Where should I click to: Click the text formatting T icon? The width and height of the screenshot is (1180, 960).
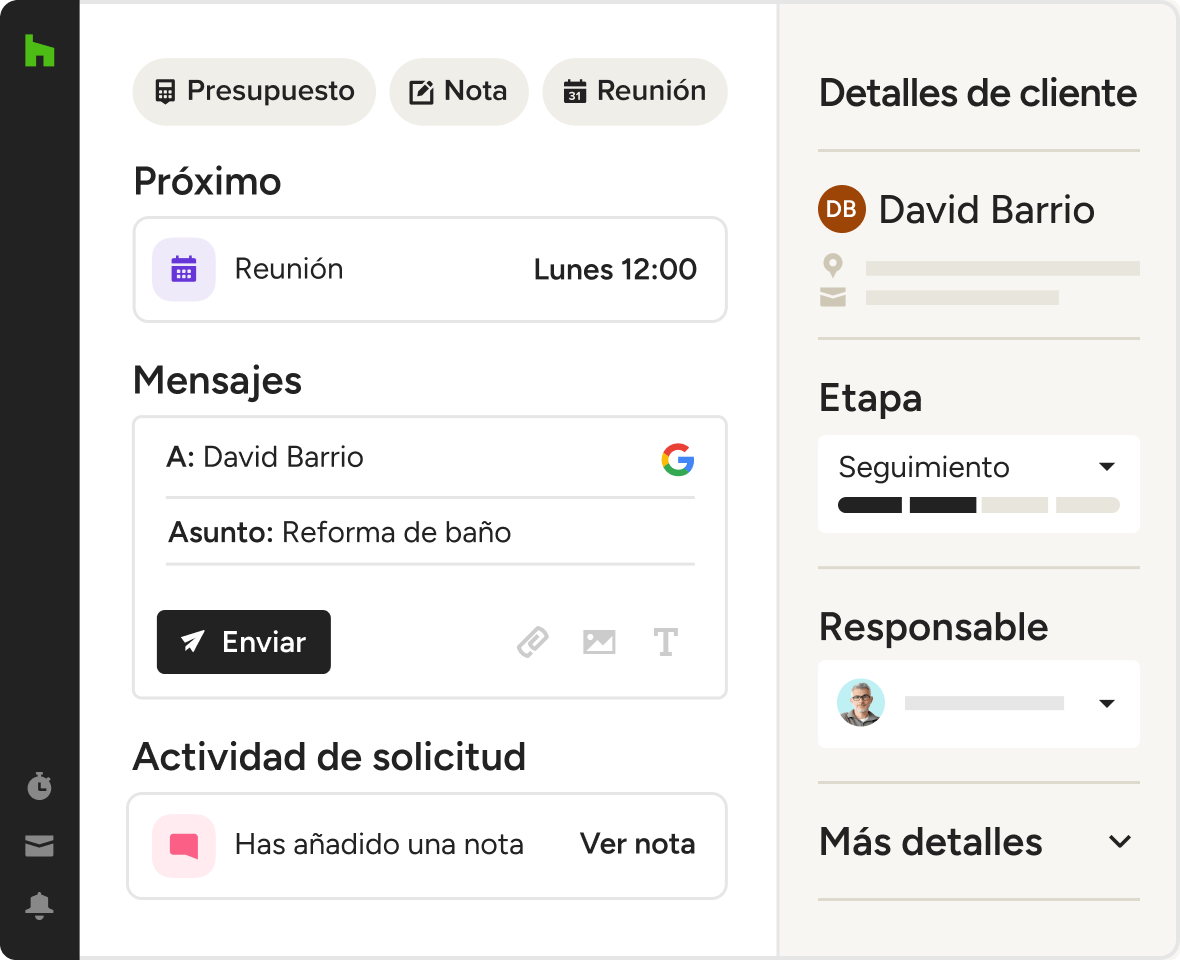665,642
